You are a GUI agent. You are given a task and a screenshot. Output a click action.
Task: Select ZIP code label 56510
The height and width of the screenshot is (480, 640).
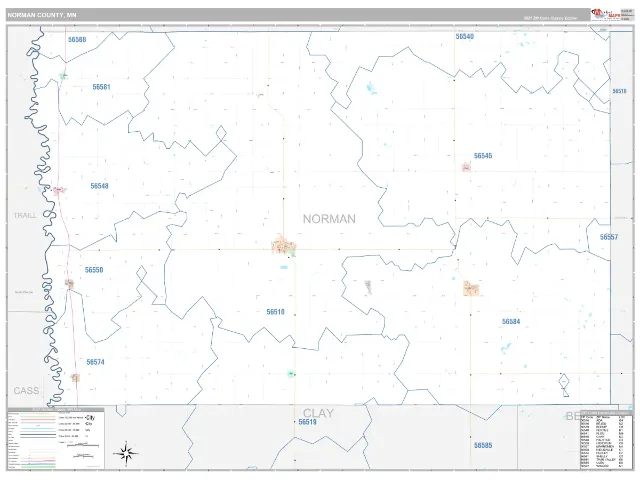276,312
